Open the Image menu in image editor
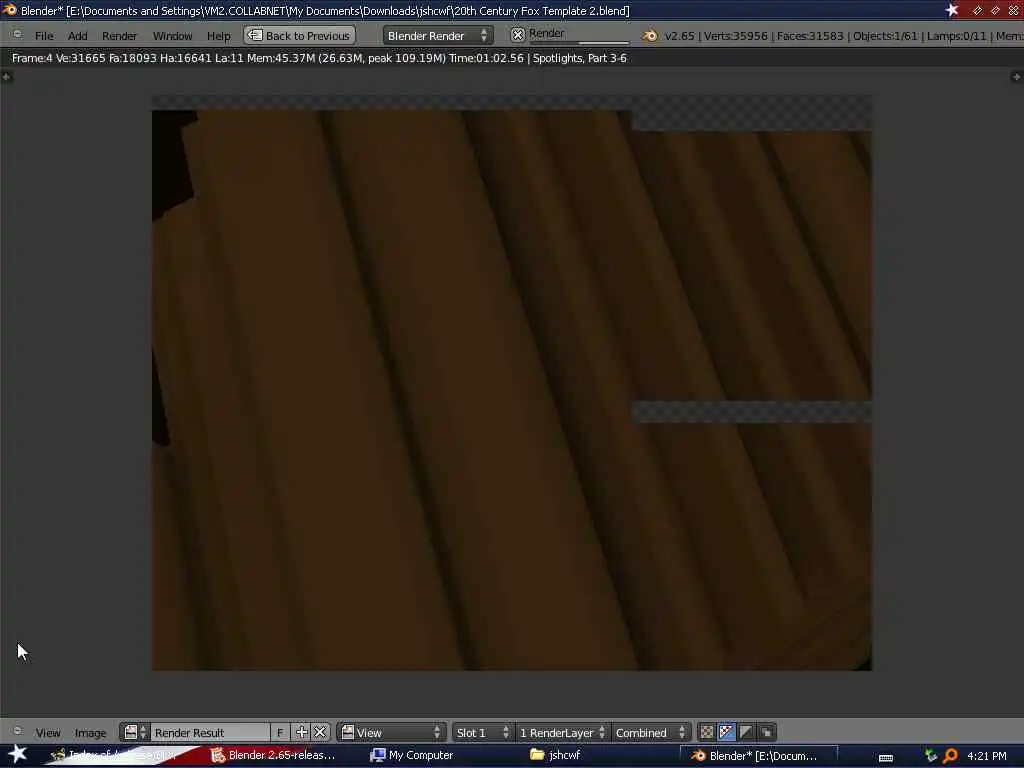Viewport: 1024px width, 768px height. coord(90,733)
